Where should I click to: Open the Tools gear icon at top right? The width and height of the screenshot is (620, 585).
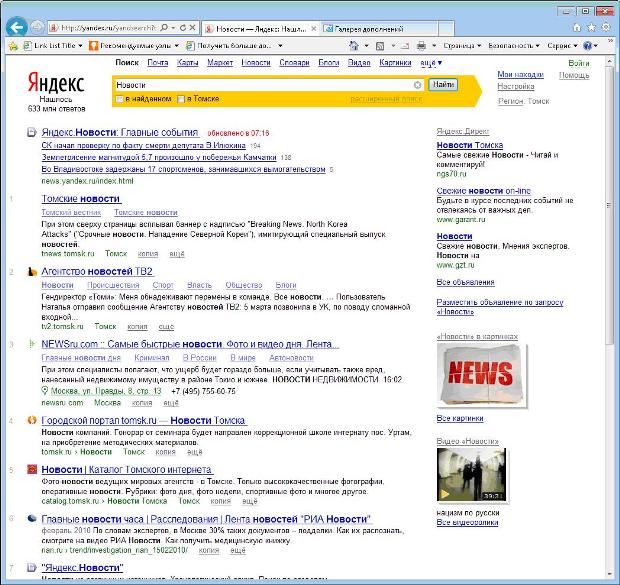click(606, 27)
